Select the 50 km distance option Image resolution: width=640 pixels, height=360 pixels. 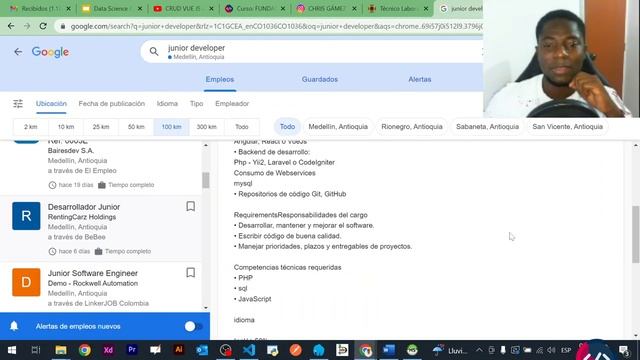(x=136, y=127)
